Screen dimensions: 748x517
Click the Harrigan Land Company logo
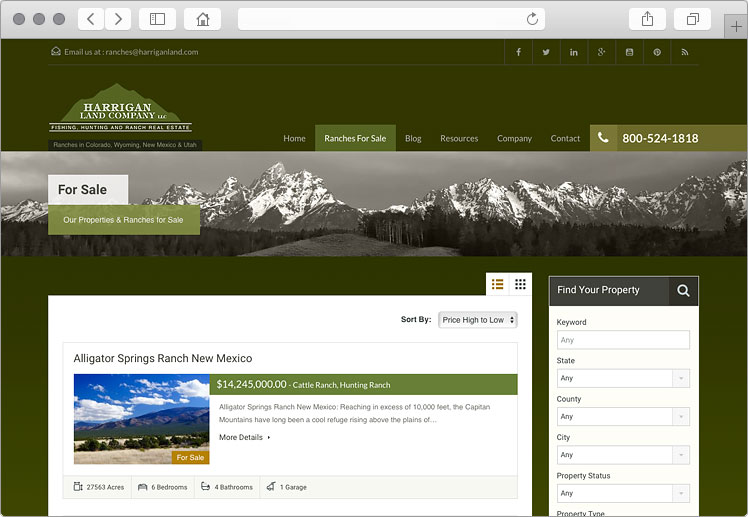(121, 108)
